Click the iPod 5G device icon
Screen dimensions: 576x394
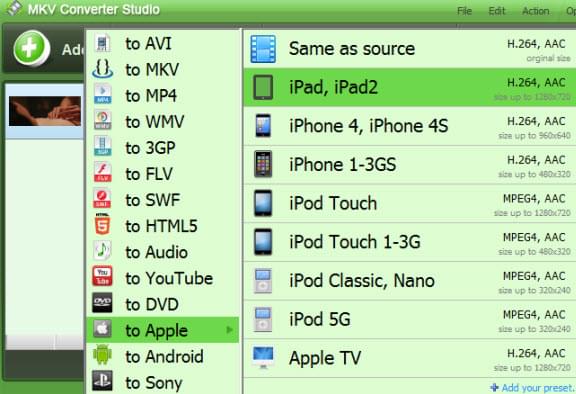click(x=263, y=319)
